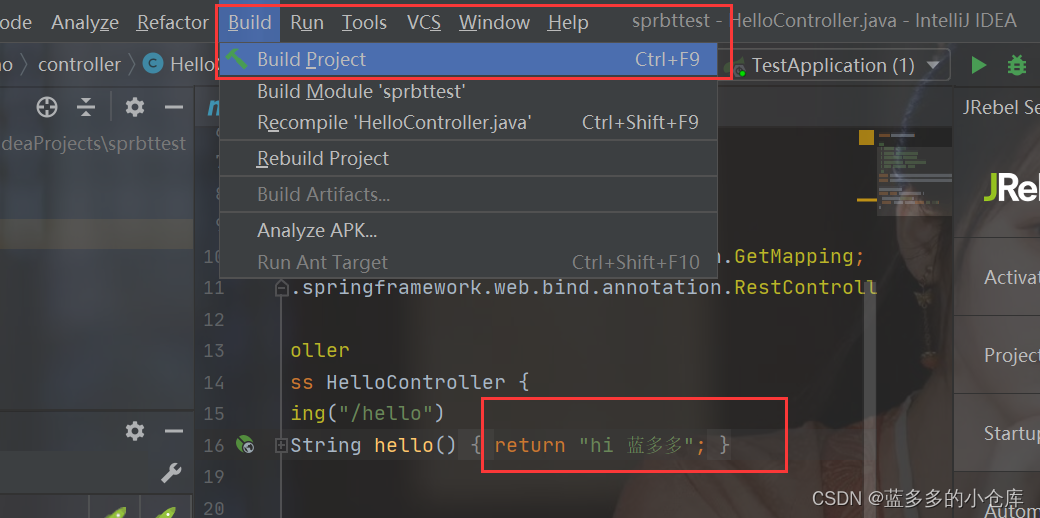Open Project panel gear settings
Screen dimensions: 1040x518
(135, 107)
